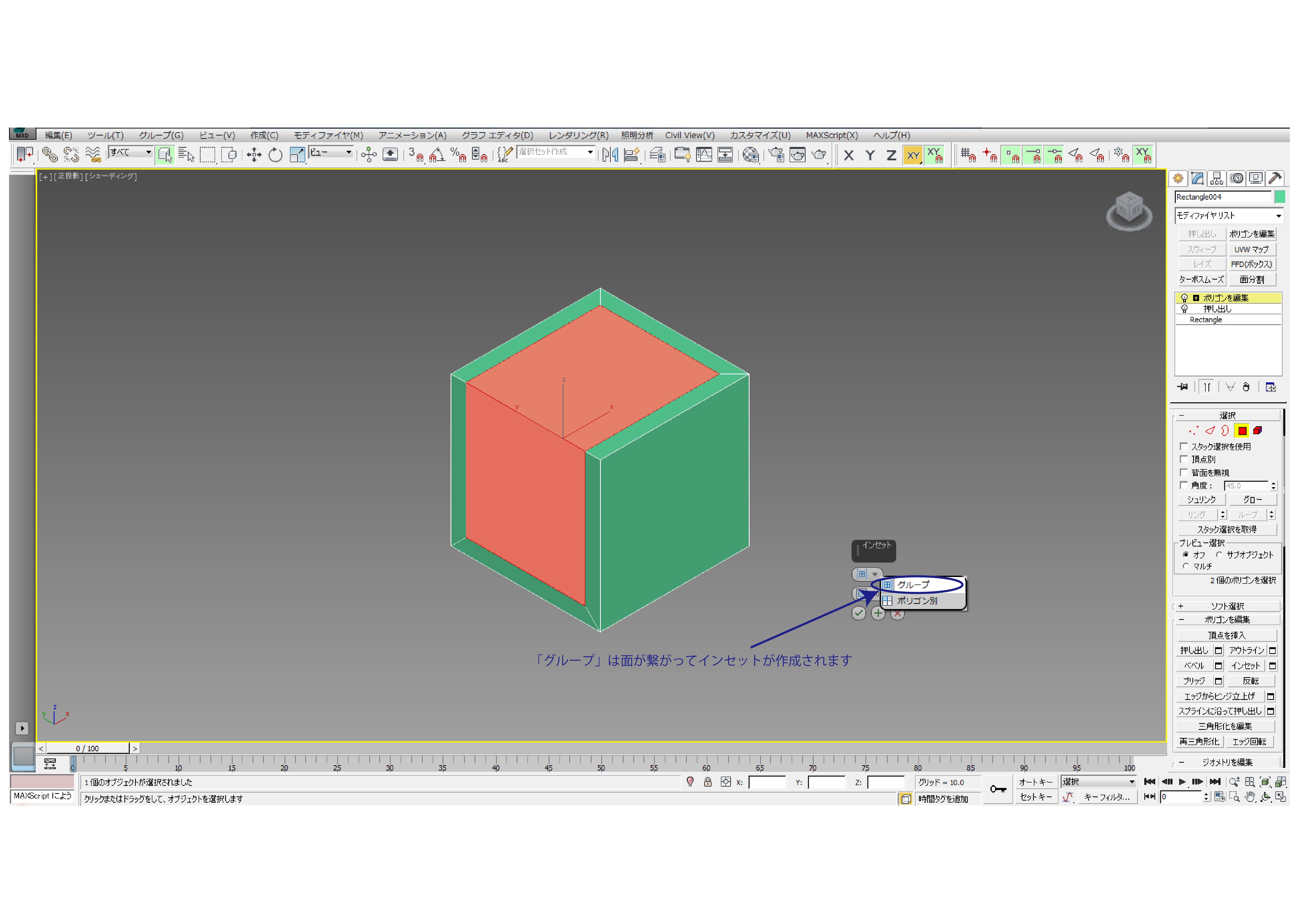Confirm inset with the checkmark icon

coord(858,613)
